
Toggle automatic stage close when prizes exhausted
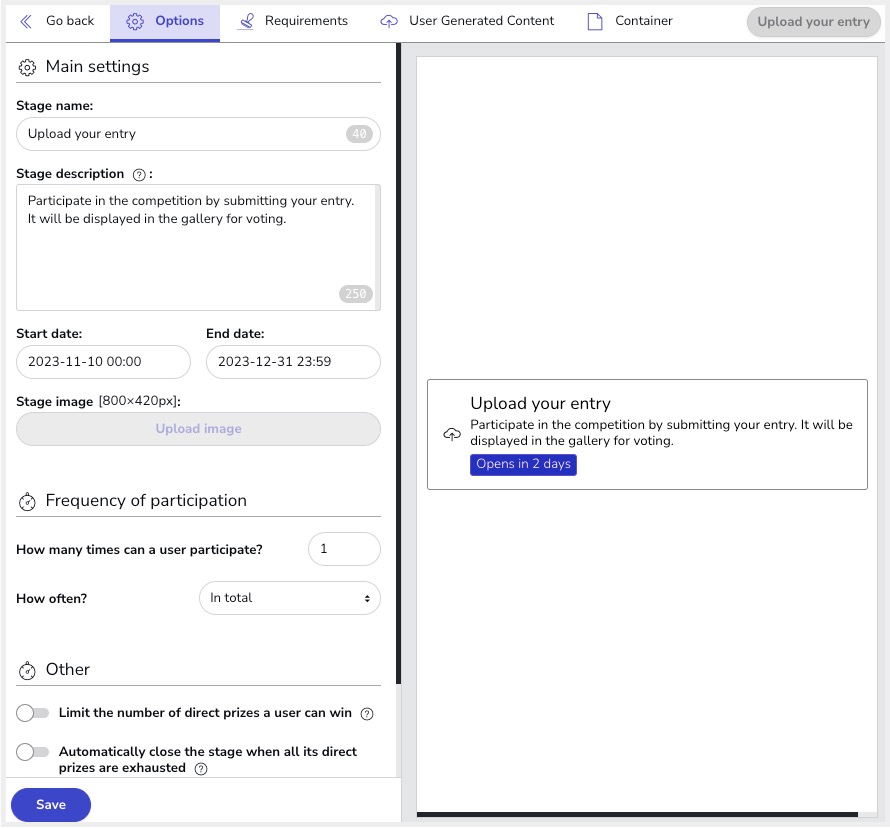[33, 752]
